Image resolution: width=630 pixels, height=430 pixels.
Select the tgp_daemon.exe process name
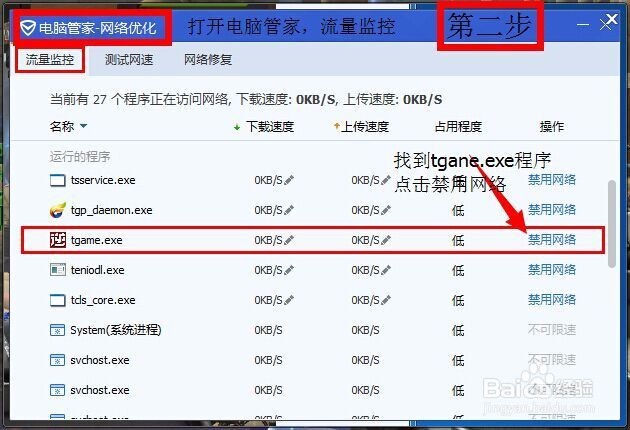click(111, 211)
